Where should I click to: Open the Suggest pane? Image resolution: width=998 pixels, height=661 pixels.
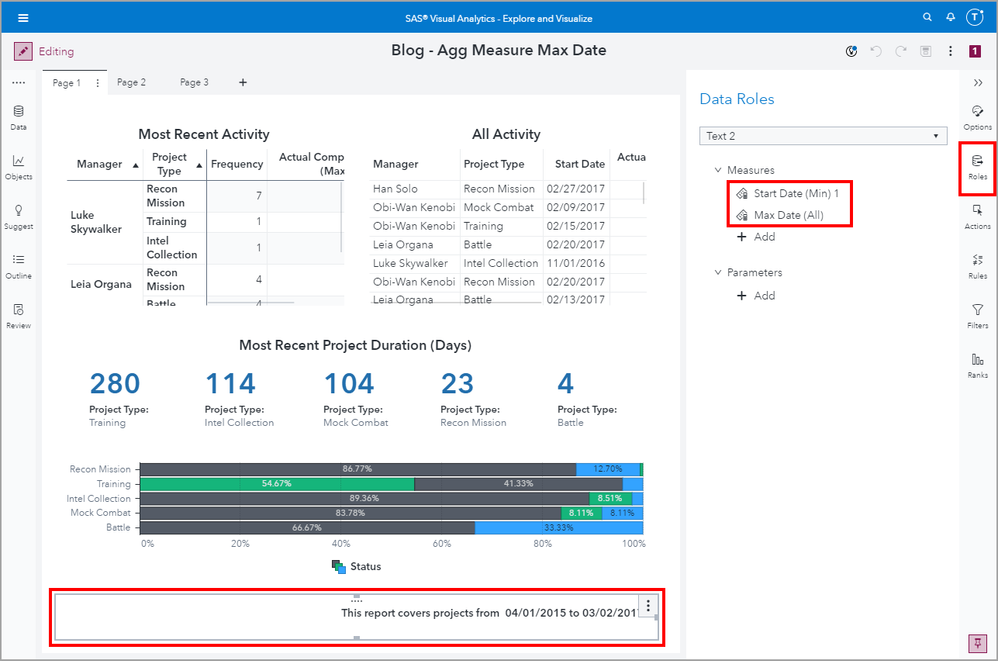pyautogui.click(x=18, y=216)
